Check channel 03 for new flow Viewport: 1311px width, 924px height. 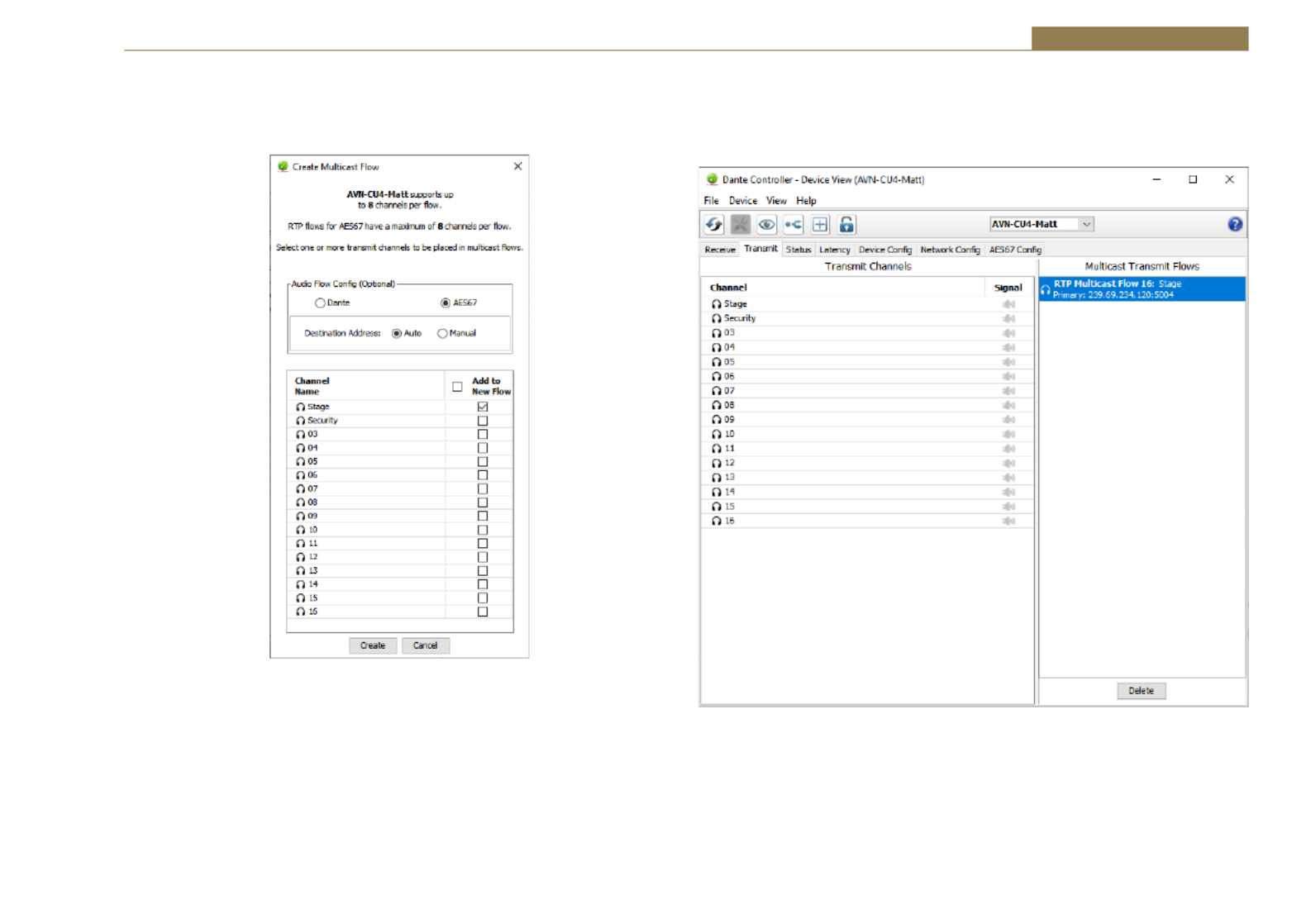point(483,434)
